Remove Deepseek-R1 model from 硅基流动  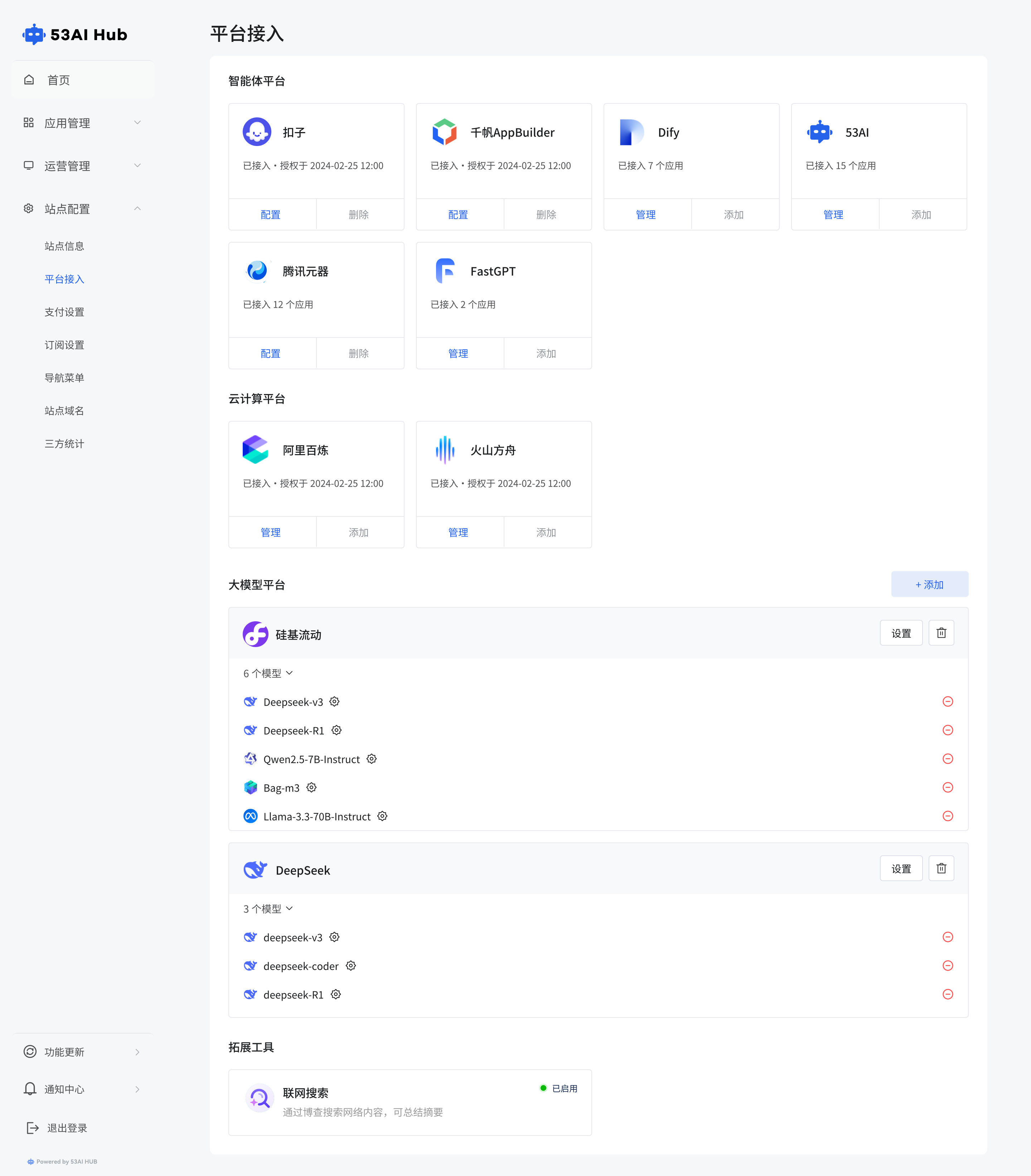948,730
